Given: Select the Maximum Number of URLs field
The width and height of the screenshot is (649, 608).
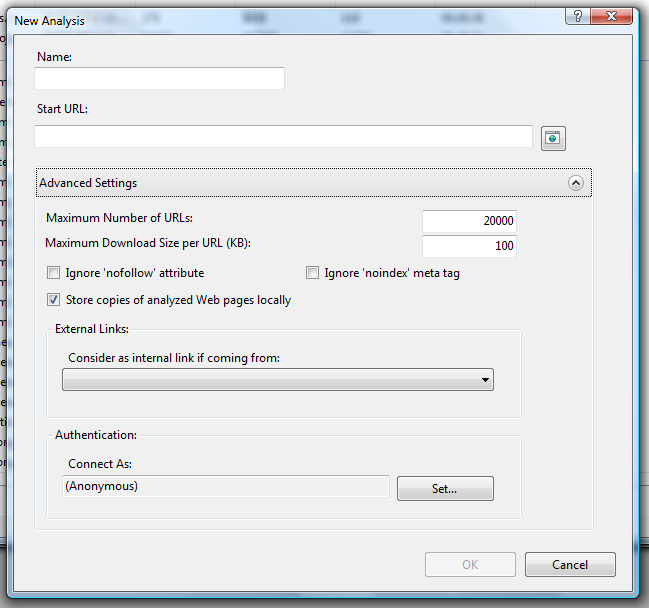Looking at the screenshot, I should [469, 221].
